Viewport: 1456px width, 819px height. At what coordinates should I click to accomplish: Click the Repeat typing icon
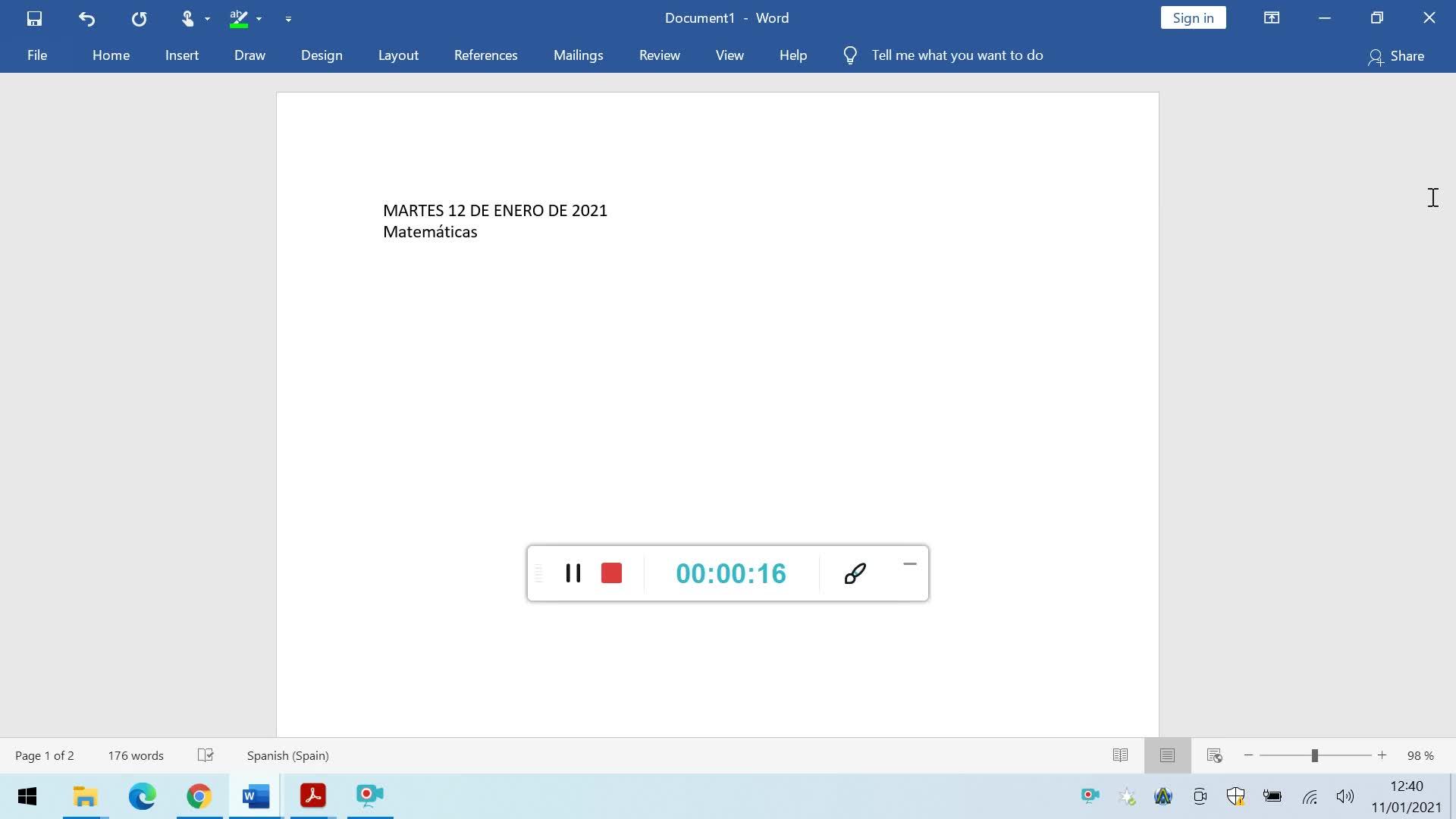(x=139, y=18)
